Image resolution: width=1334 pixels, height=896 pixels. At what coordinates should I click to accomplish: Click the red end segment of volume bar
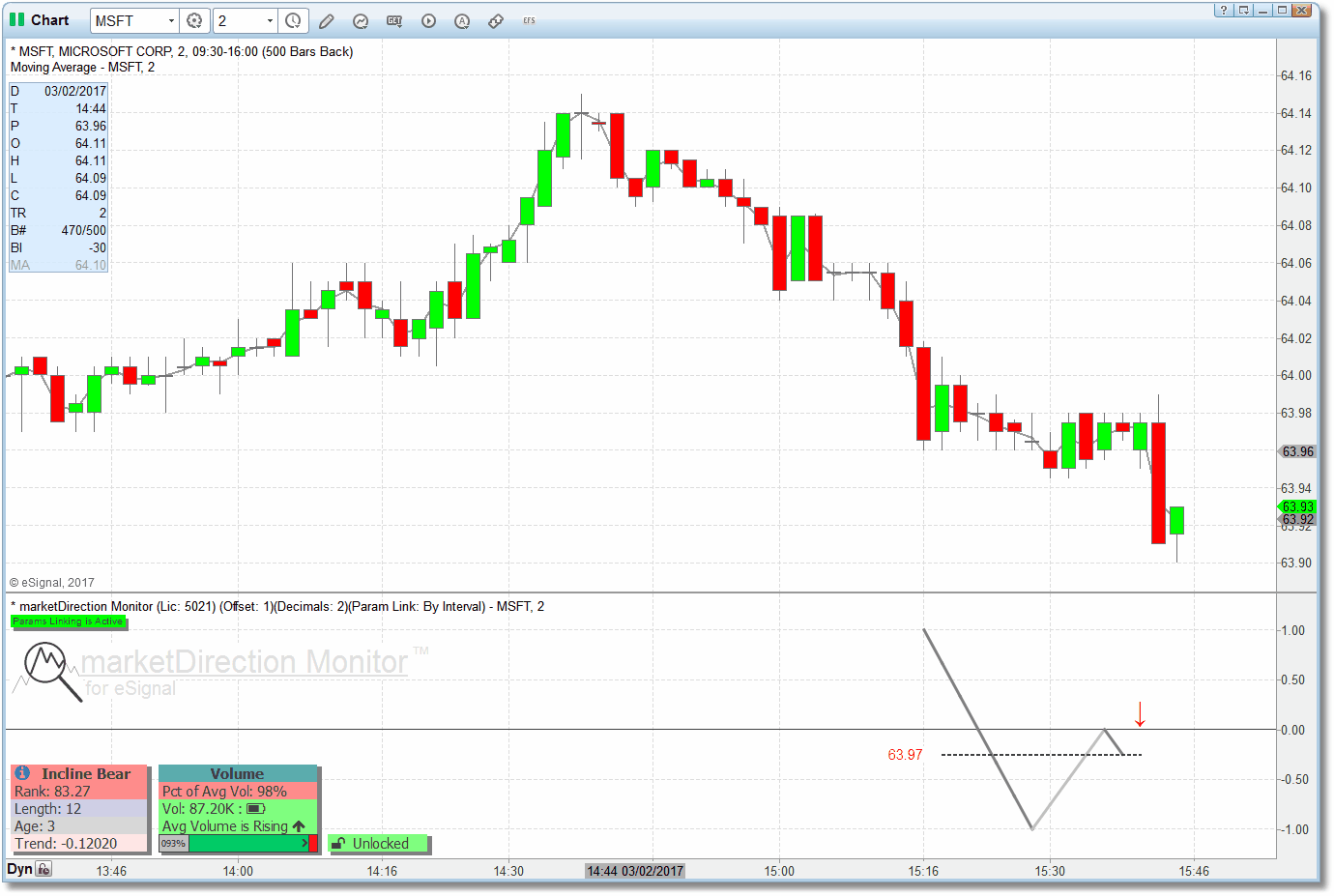point(312,844)
